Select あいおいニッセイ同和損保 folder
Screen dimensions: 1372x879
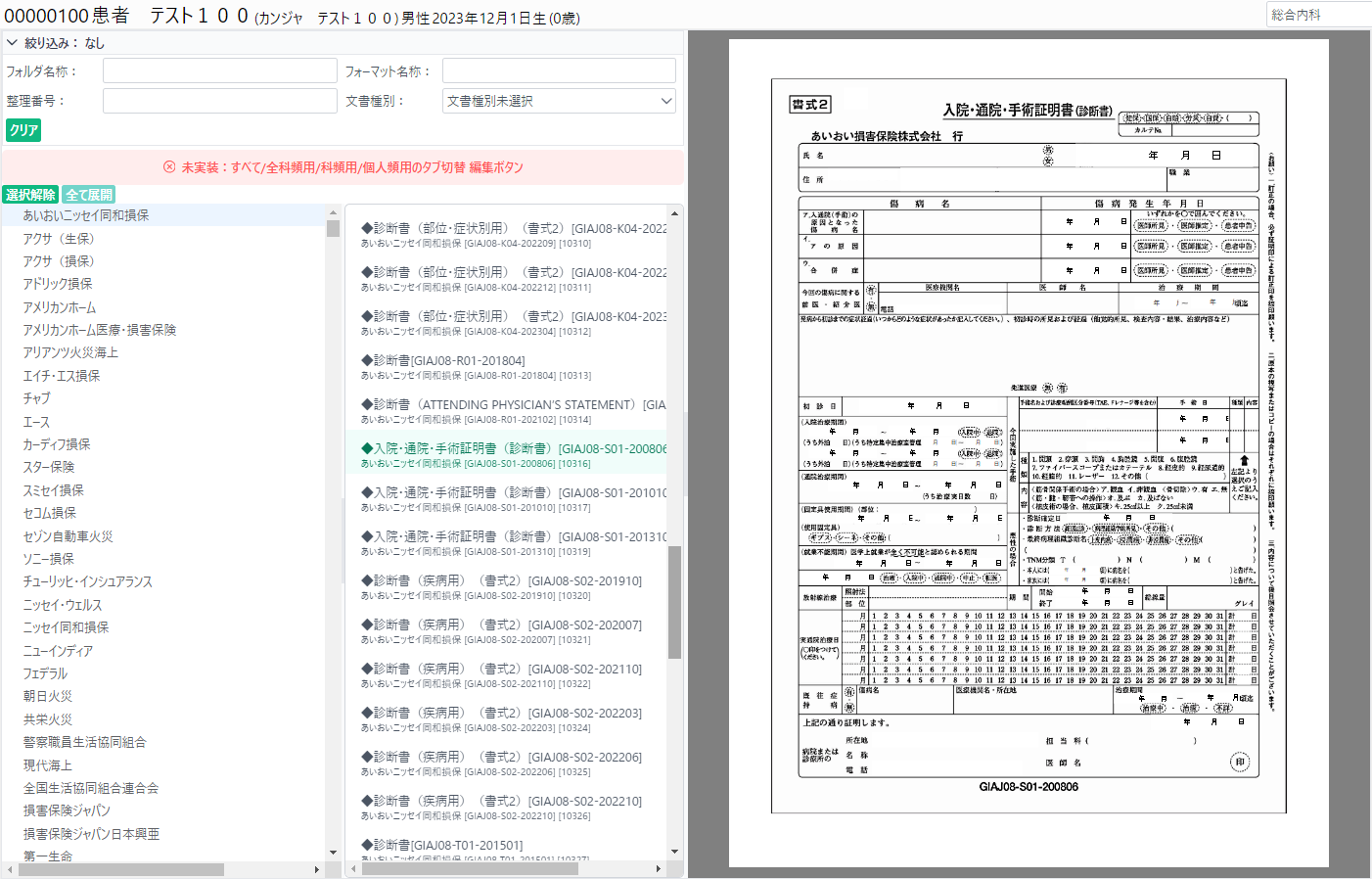(x=164, y=215)
